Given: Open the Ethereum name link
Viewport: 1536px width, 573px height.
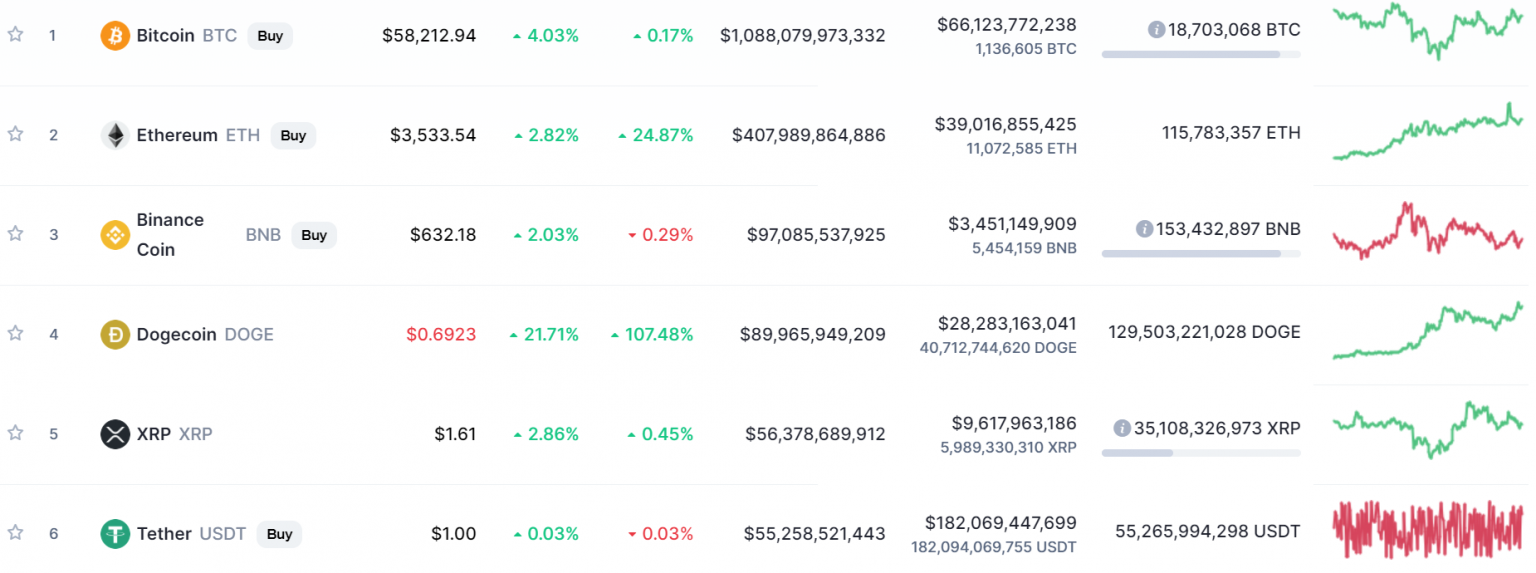Looking at the screenshot, I should [177, 135].
